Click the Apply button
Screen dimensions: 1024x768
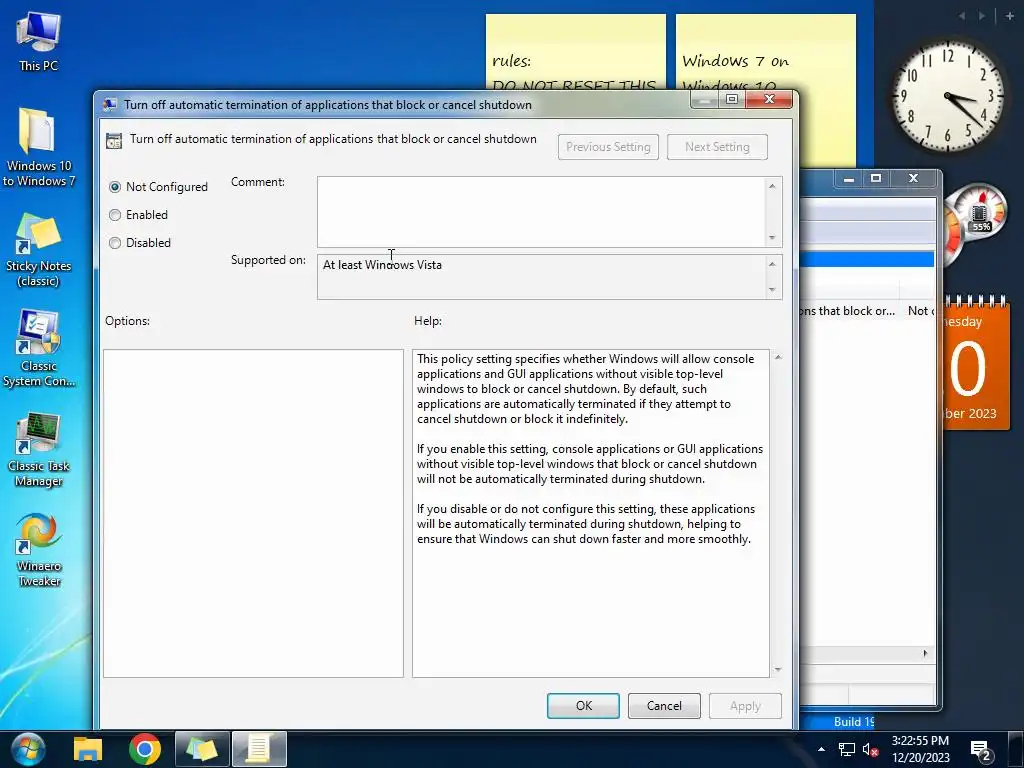pyautogui.click(x=745, y=706)
